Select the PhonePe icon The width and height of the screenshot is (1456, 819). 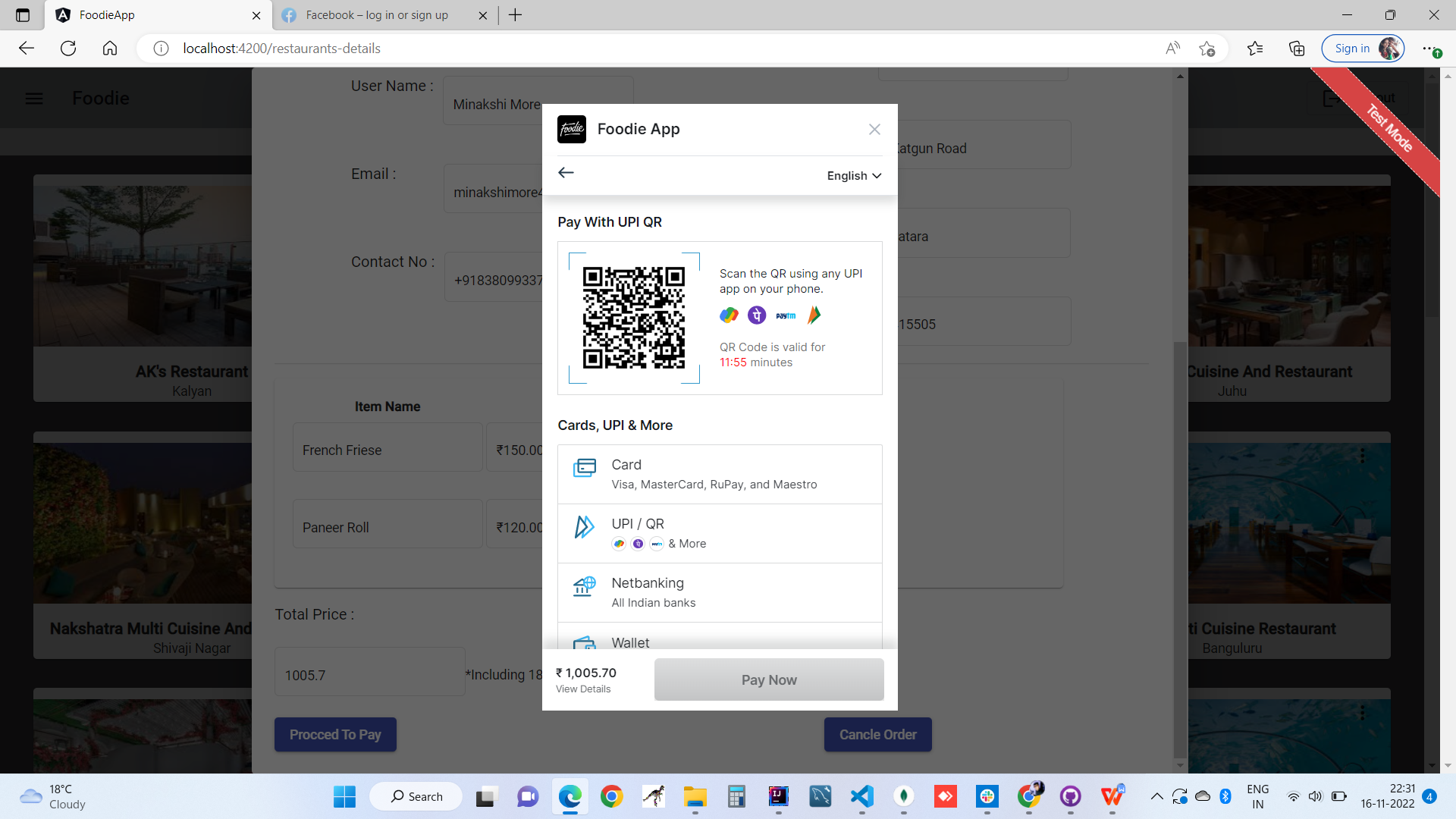tap(756, 315)
